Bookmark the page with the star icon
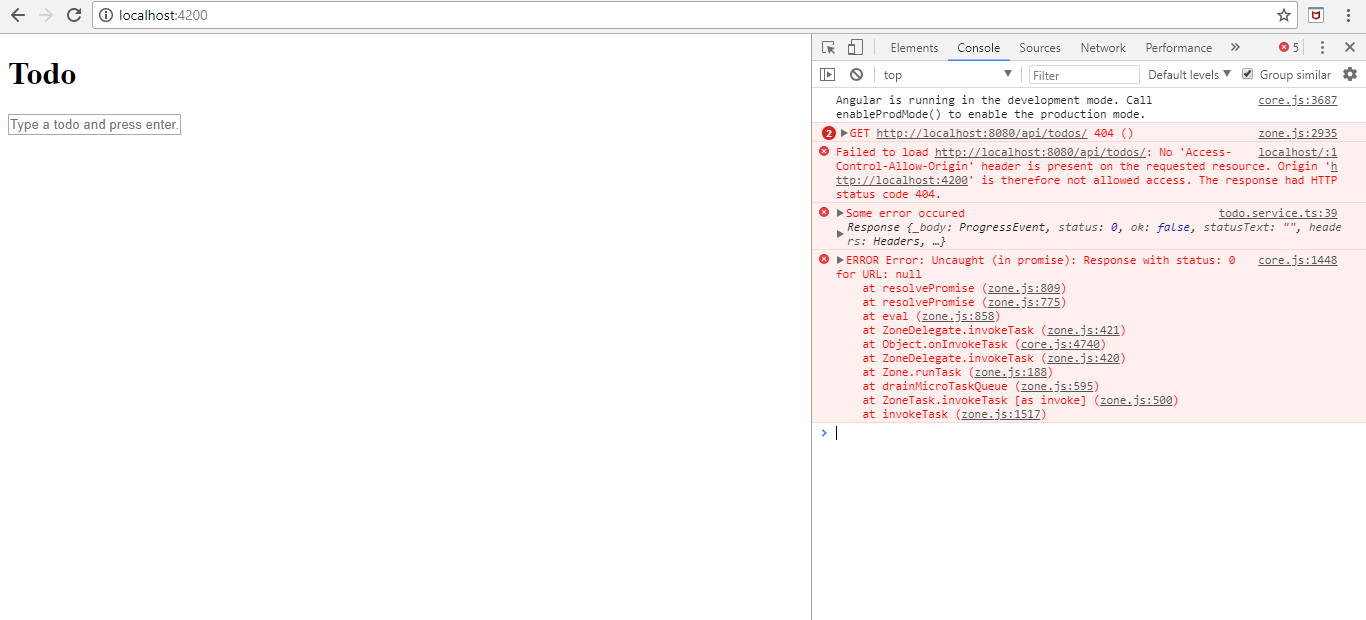1366x620 pixels. [1284, 15]
